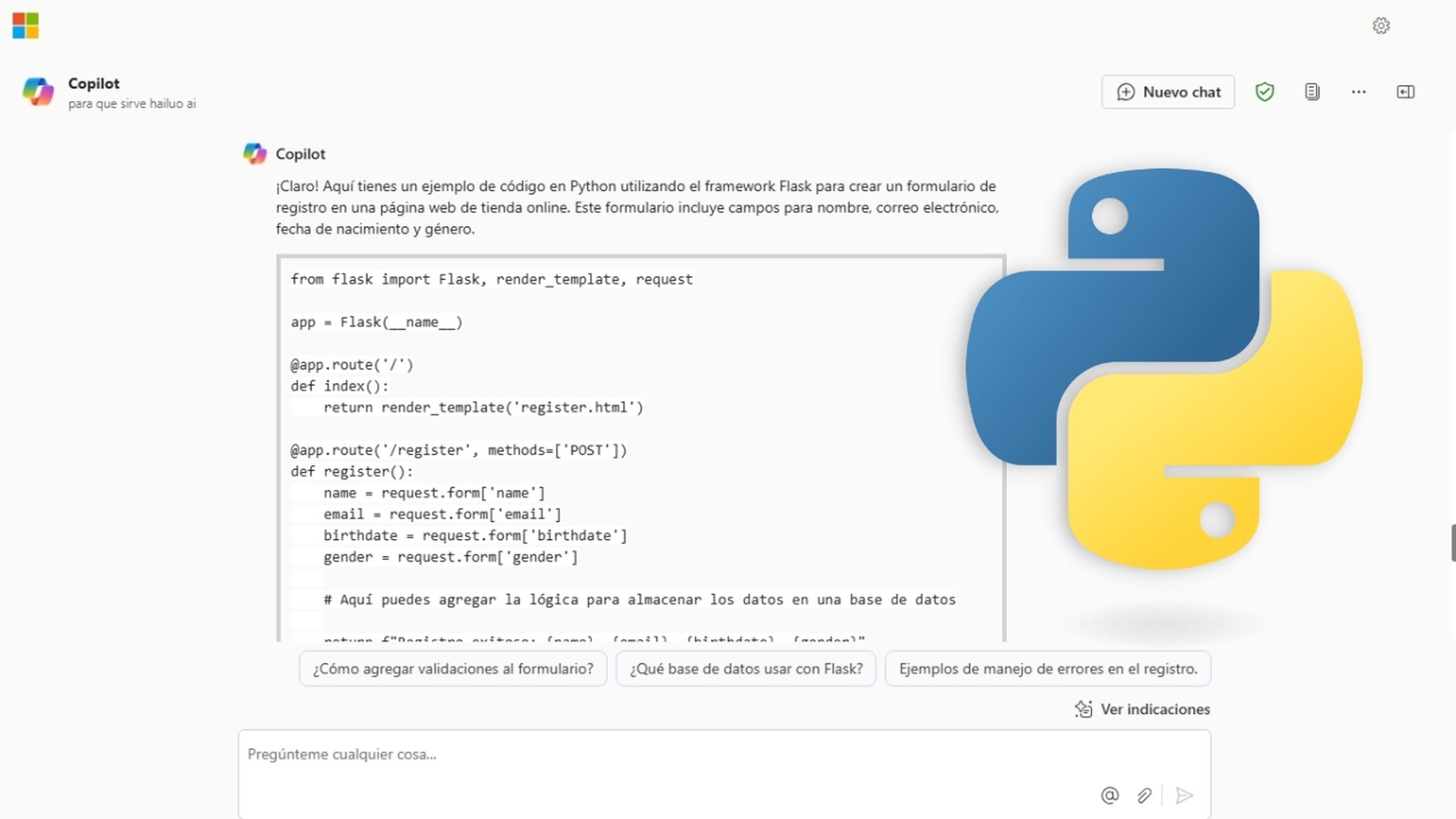Select '¿Cómo agregar validaciones al formulario?'
The image size is (1456, 819).
[453, 668]
